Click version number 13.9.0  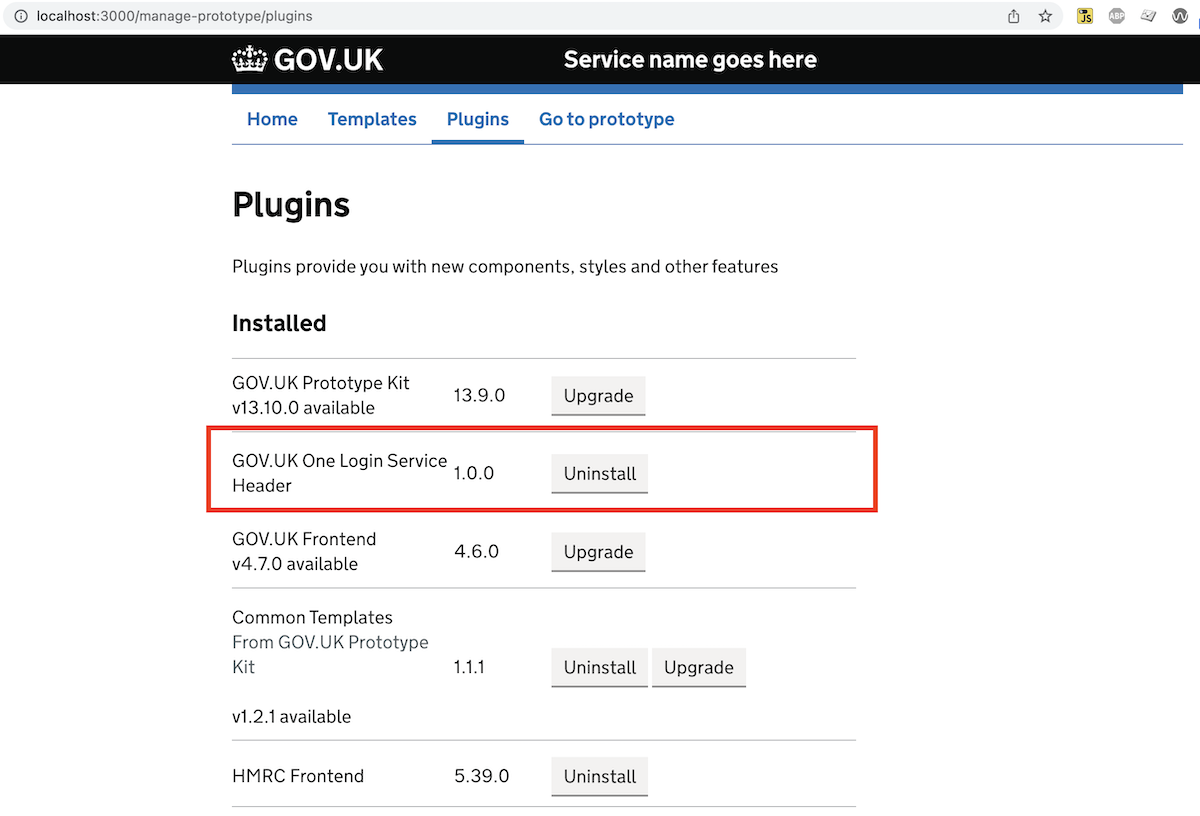(x=479, y=395)
